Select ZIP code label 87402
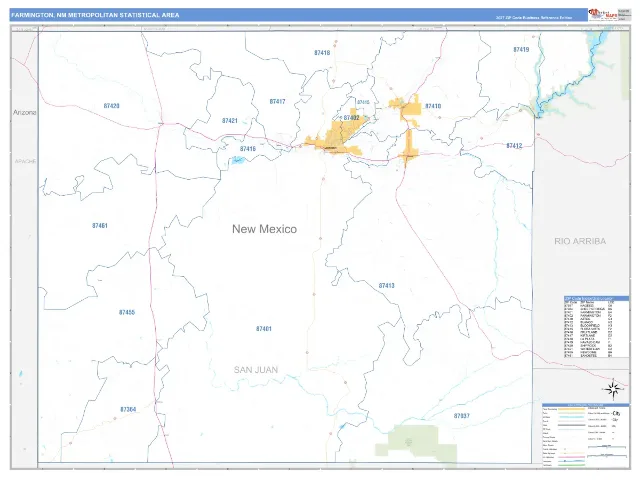The height and width of the screenshot is (480, 640). click(351, 118)
